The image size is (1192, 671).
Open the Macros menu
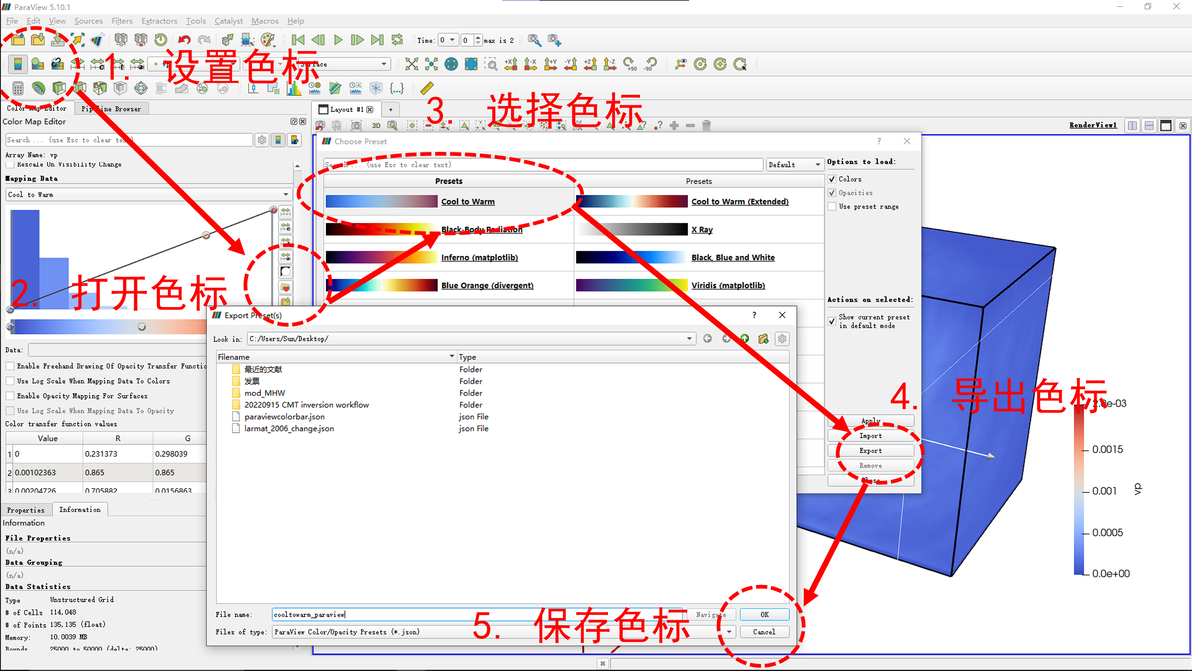coord(265,21)
